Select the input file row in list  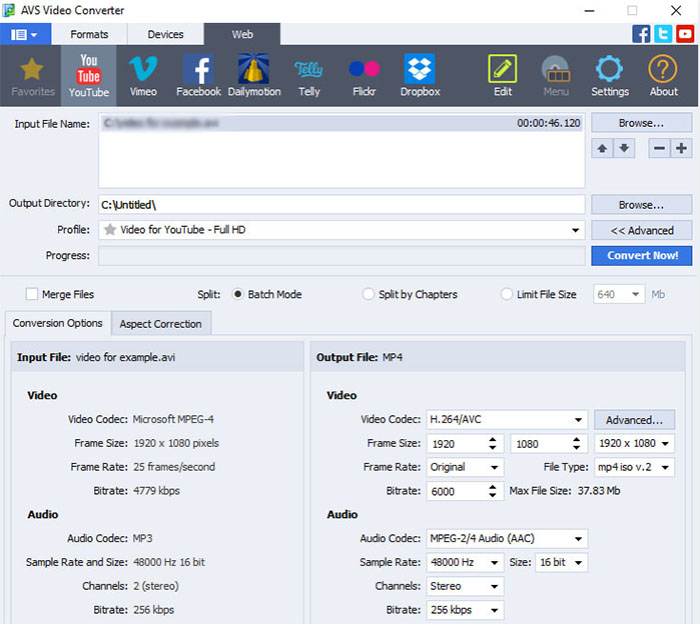342,123
